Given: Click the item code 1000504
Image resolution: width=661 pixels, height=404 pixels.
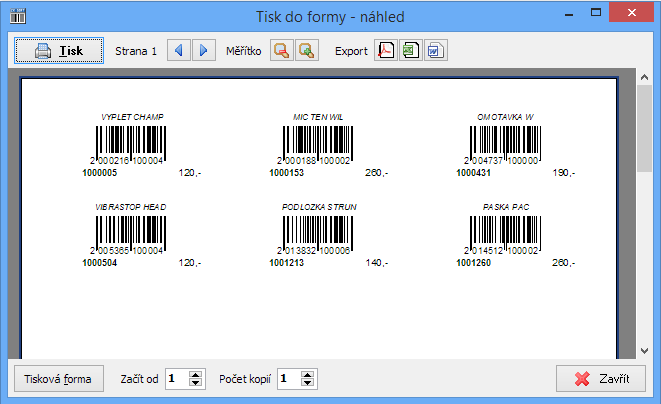Looking at the screenshot, I should 99,263.
